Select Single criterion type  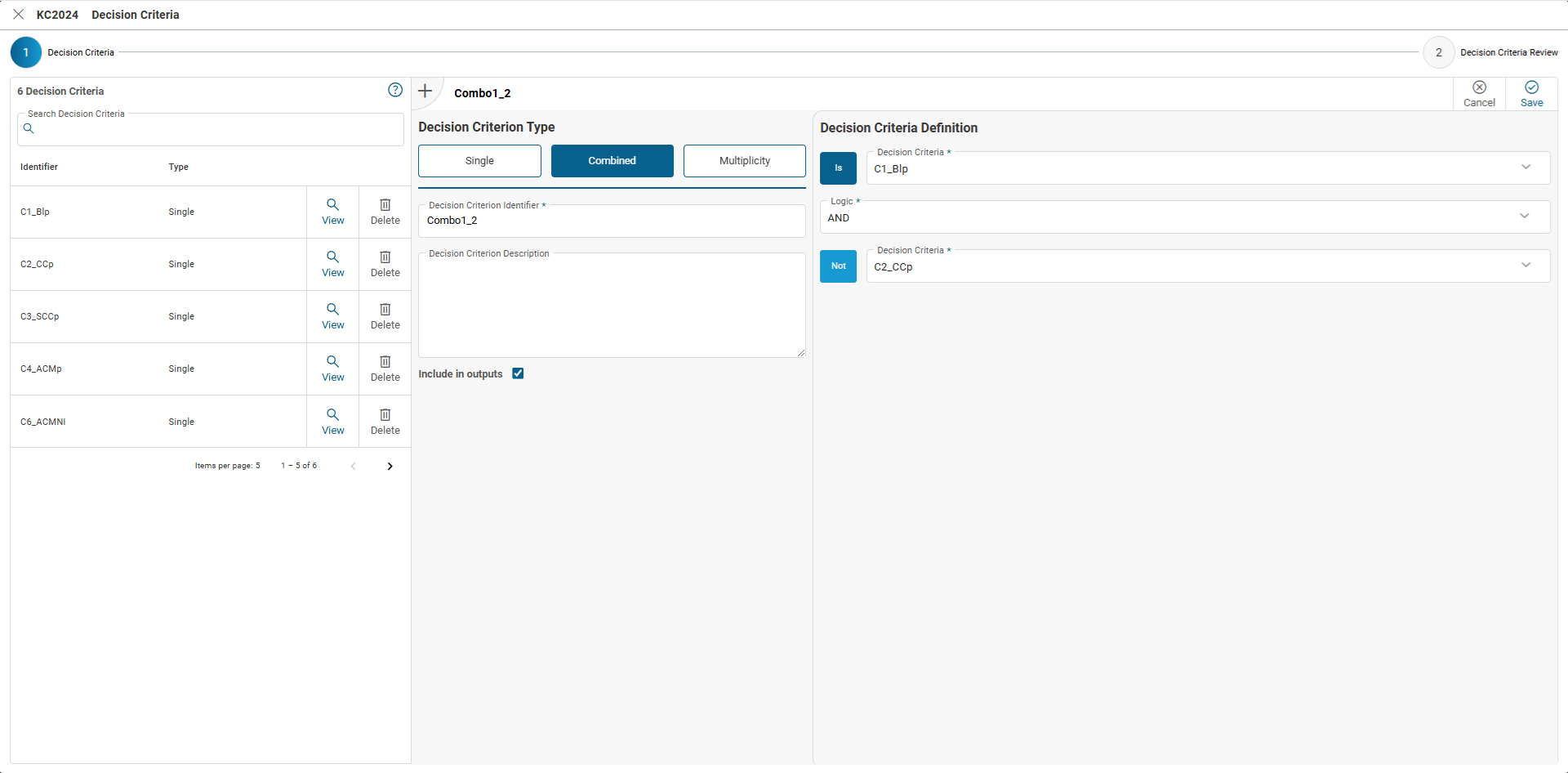tap(479, 161)
